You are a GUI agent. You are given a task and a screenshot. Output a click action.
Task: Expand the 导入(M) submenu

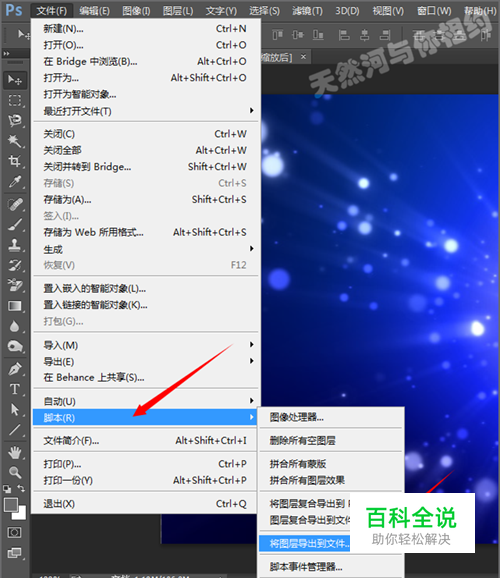tap(145, 345)
